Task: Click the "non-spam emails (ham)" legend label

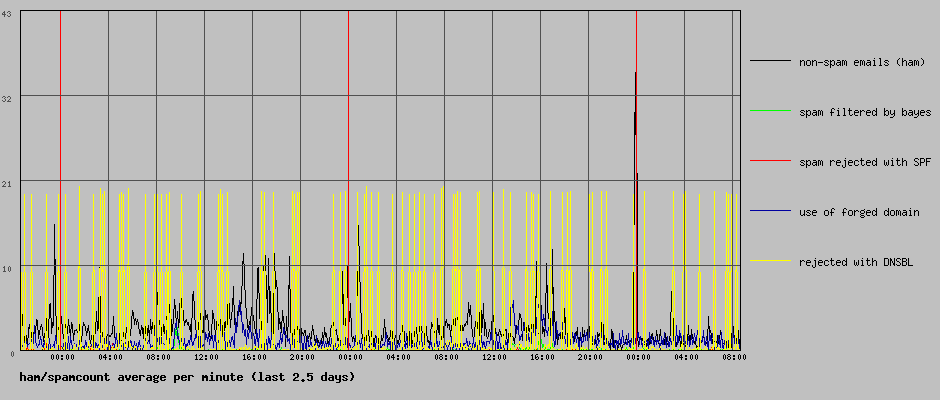Action: point(862,62)
